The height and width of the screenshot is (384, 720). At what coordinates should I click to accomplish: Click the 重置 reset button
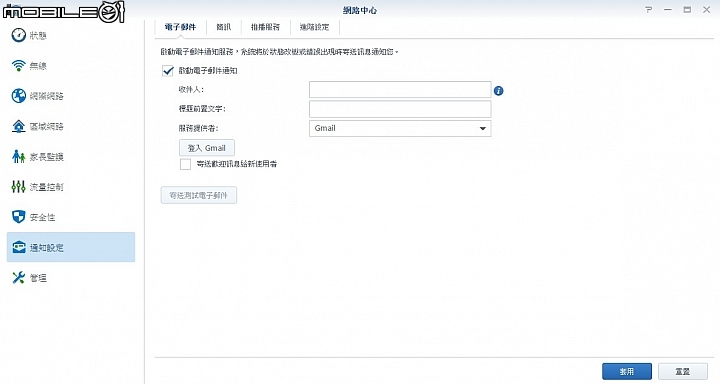click(683, 371)
